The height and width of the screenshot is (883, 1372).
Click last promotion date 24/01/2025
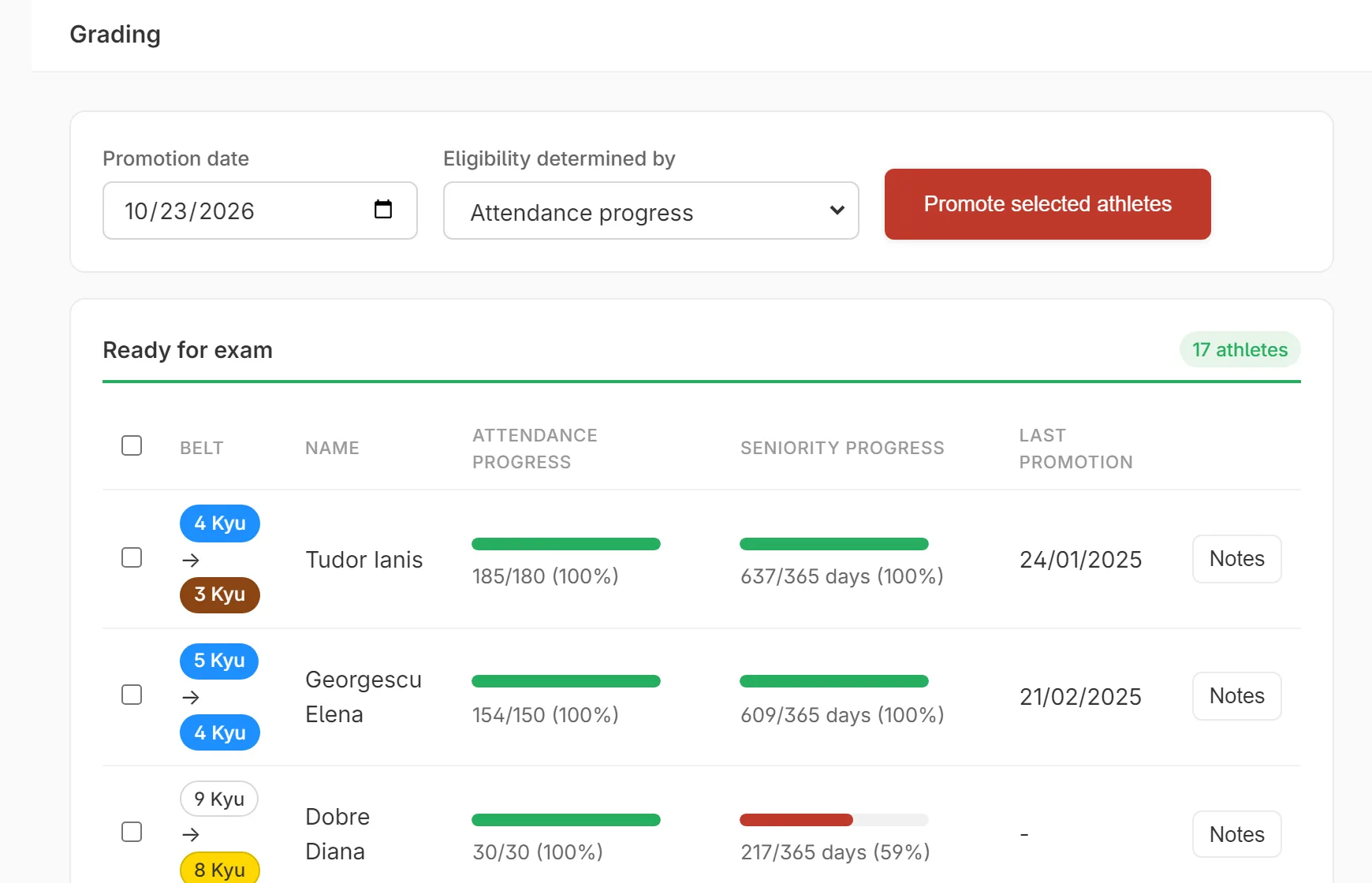(x=1081, y=560)
